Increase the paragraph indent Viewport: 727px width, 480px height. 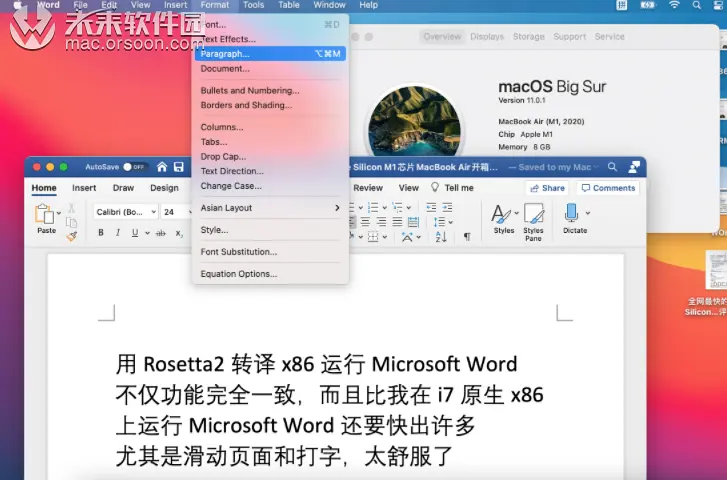coord(447,207)
